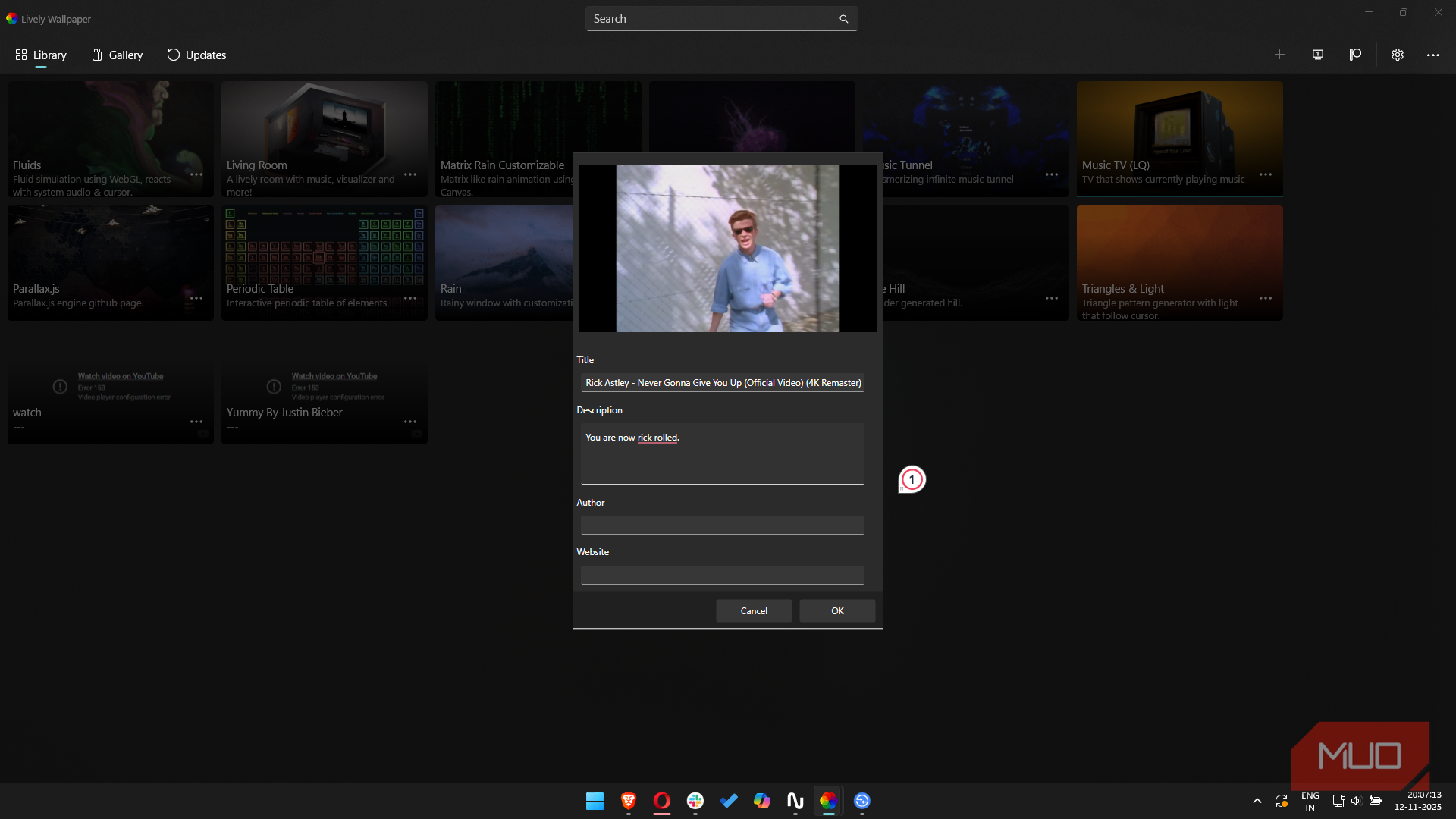Click the top Search box
This screenshot has width=1456, height=819.
point(721,19)
